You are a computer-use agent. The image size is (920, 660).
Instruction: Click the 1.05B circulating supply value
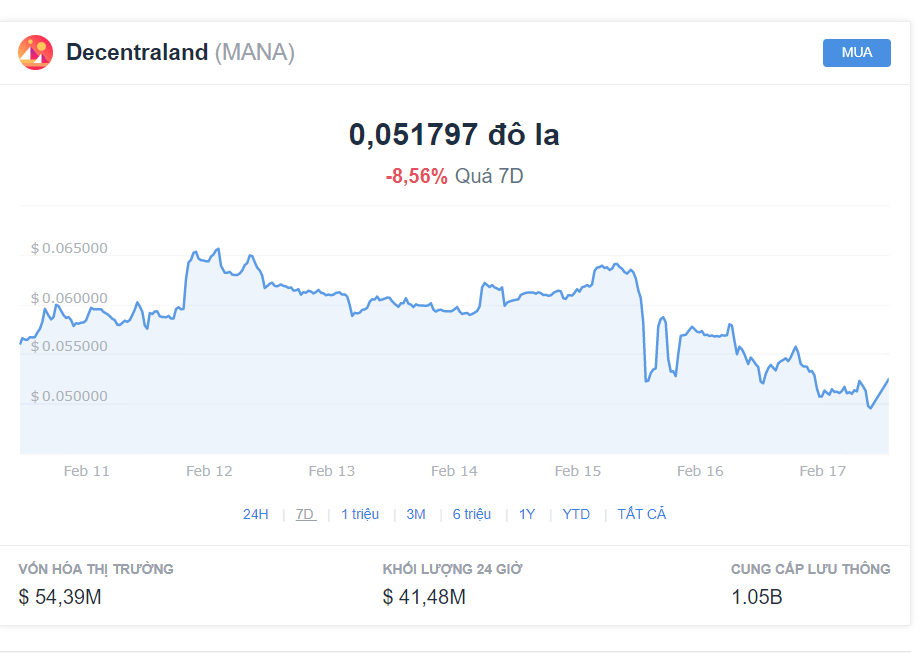757,597
